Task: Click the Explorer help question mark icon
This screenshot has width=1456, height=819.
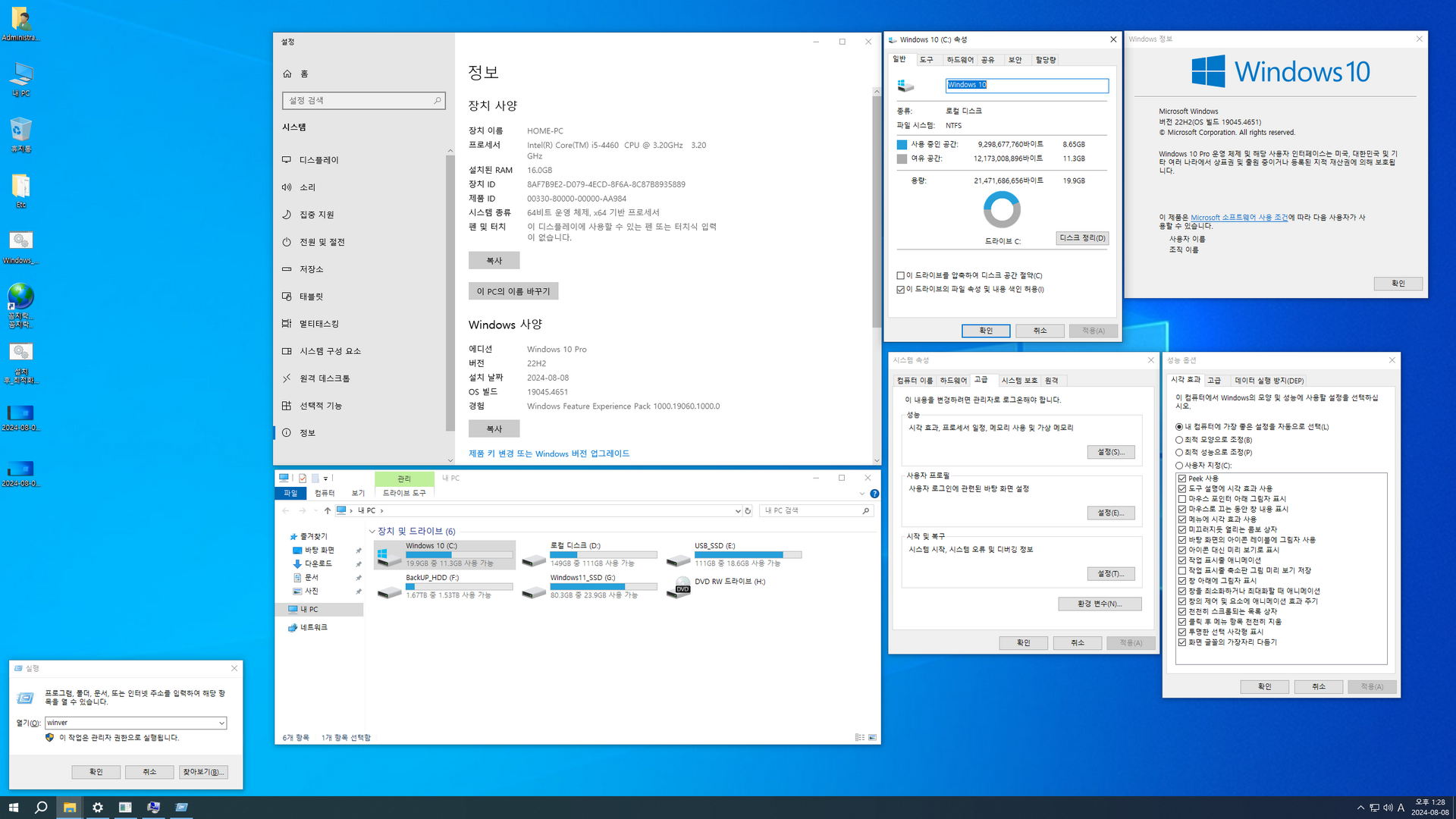Action: pyautogui.click(x=874, y=494)
